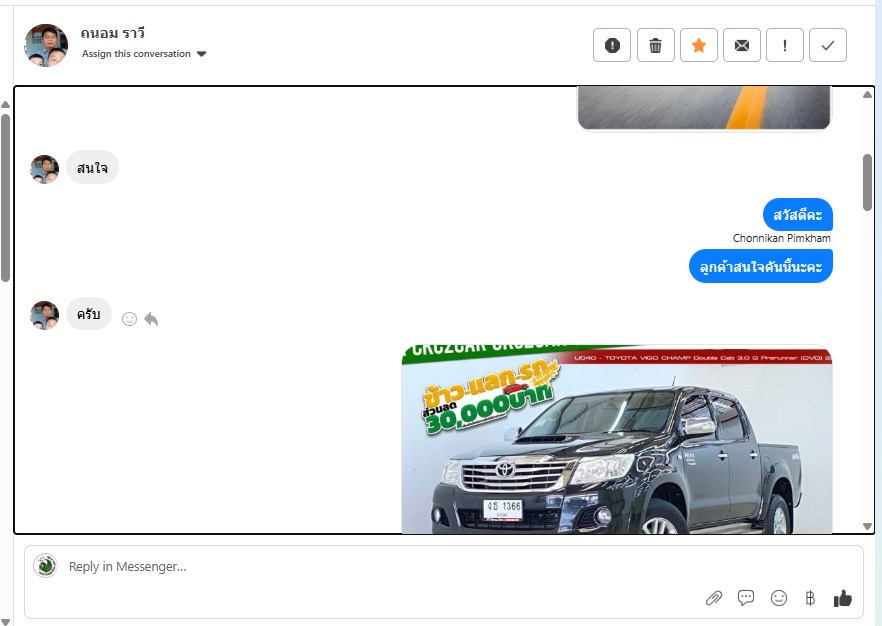Select sender name Chonnikan Pimkham

click(781, 238)
